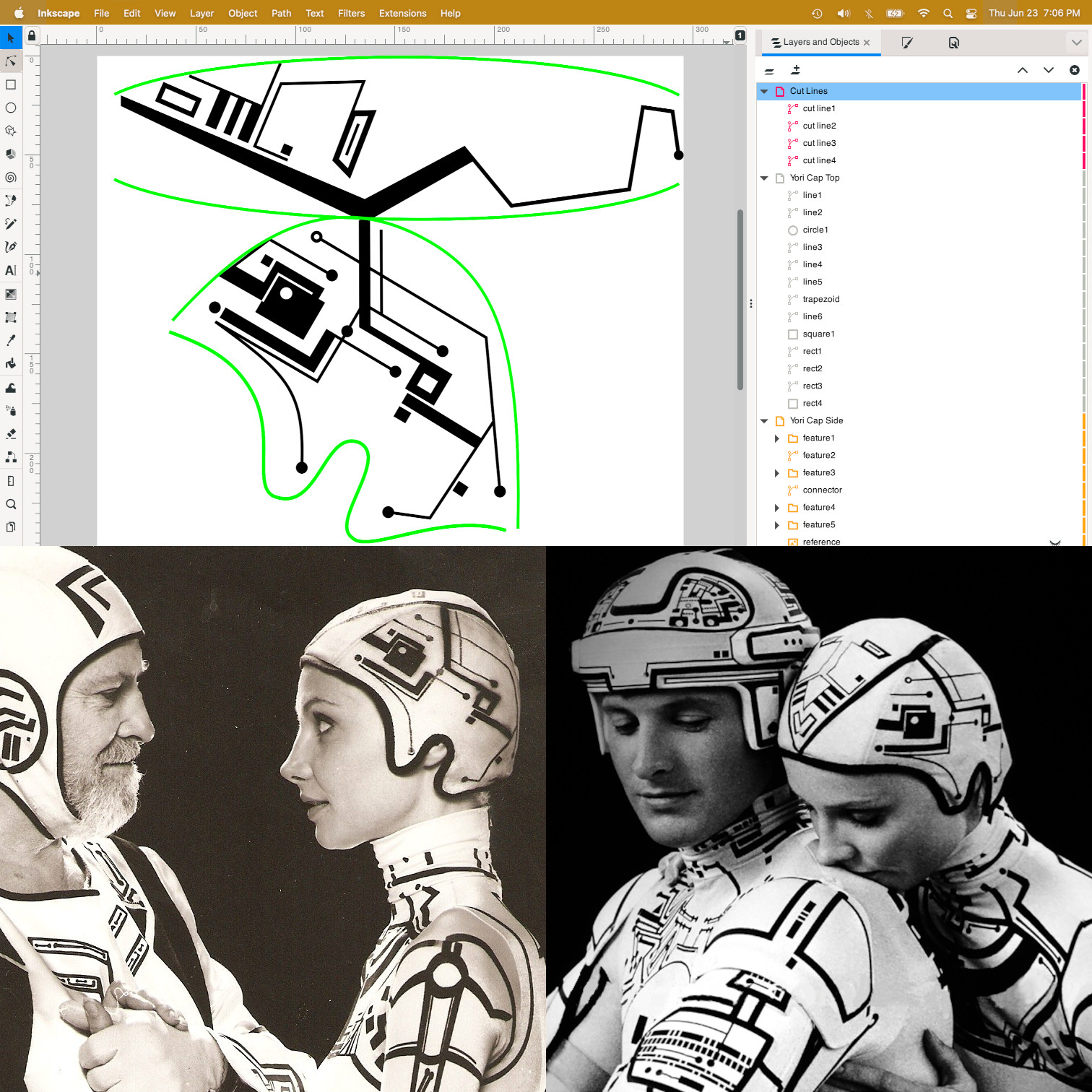Viewport: 1092px width, 1092px height.
Task: Select the Rectangle tool
Action: pos(11,84)
